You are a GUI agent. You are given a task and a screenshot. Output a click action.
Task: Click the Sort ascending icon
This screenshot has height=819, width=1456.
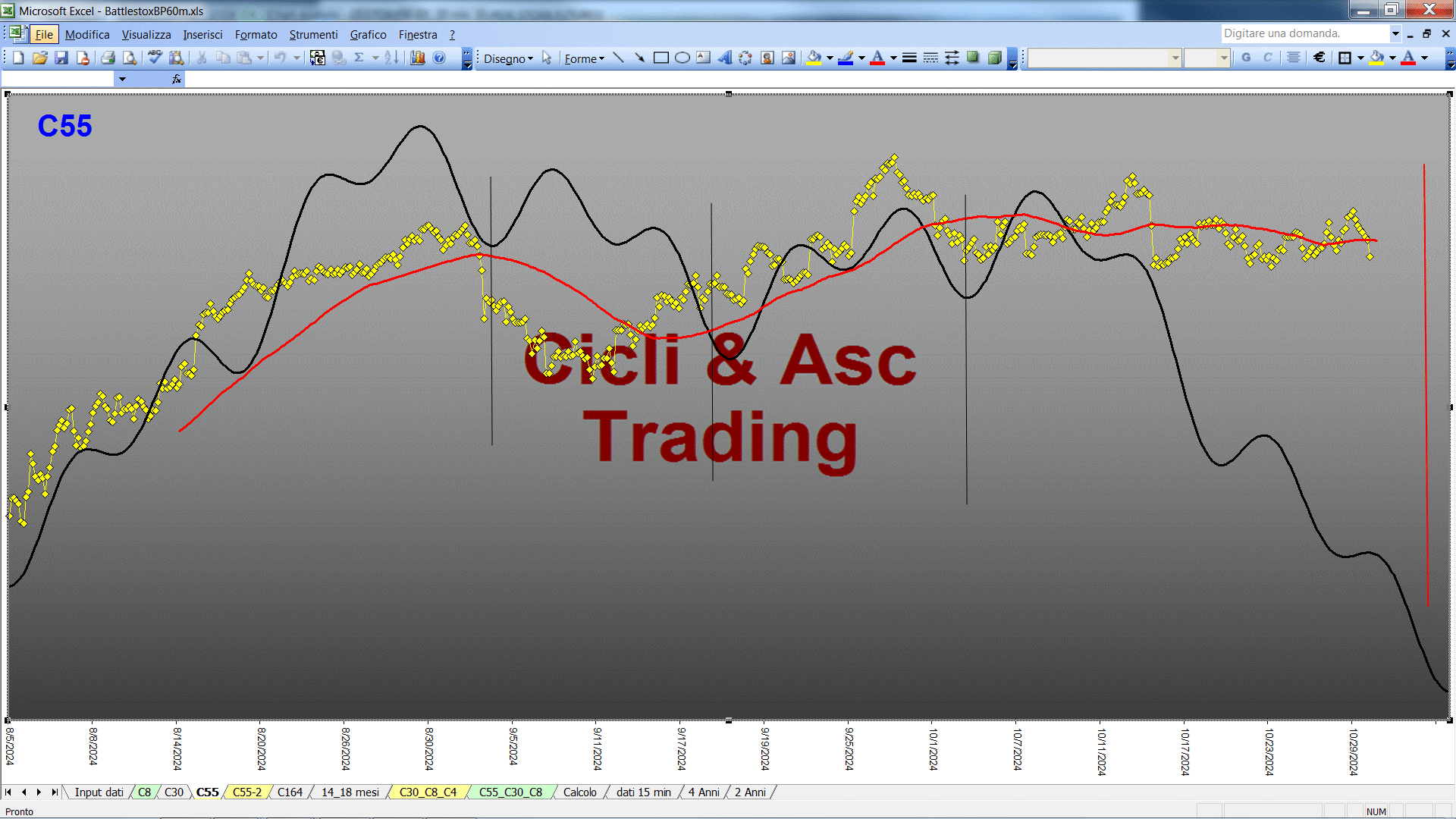391,58
